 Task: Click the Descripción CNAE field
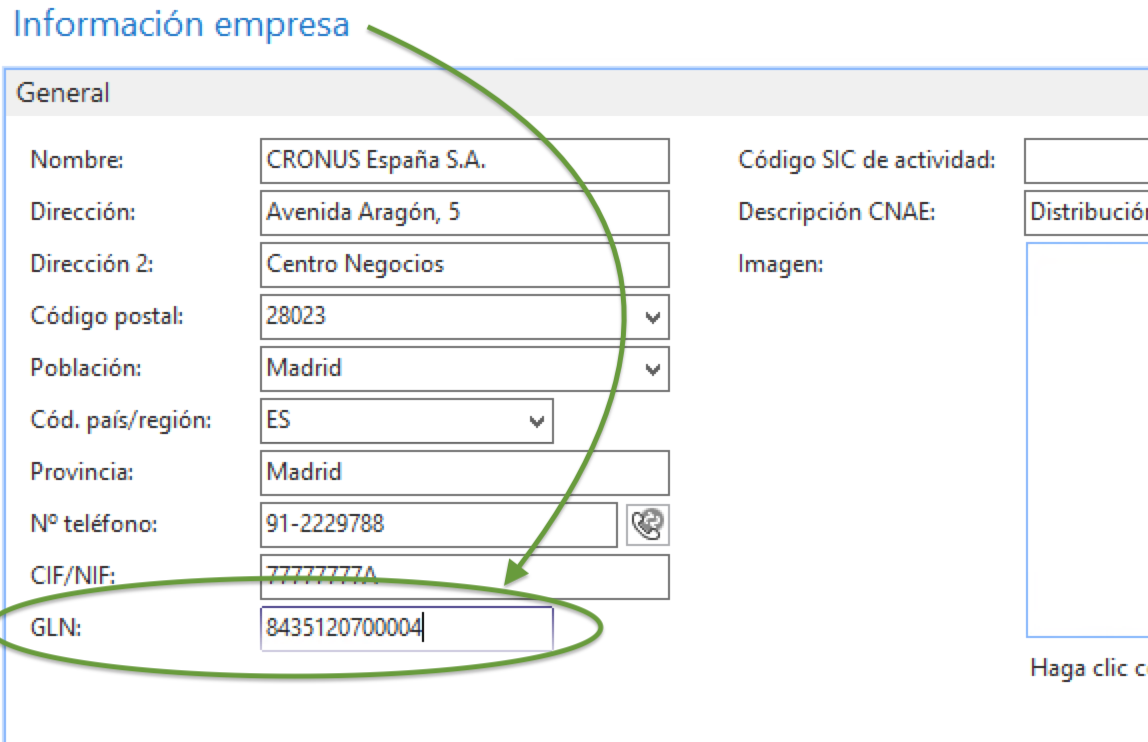tap(1086, 213)
